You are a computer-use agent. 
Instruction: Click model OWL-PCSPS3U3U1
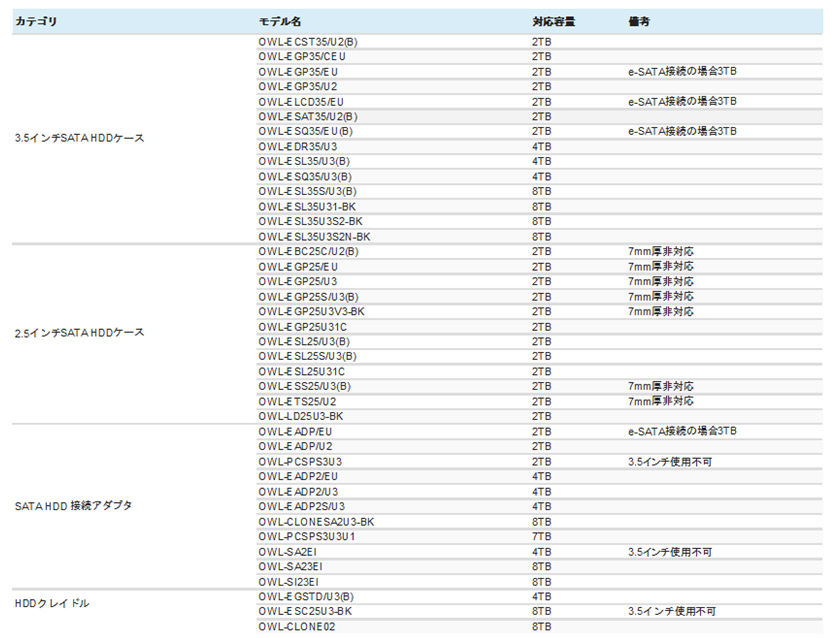pos(307,537)
